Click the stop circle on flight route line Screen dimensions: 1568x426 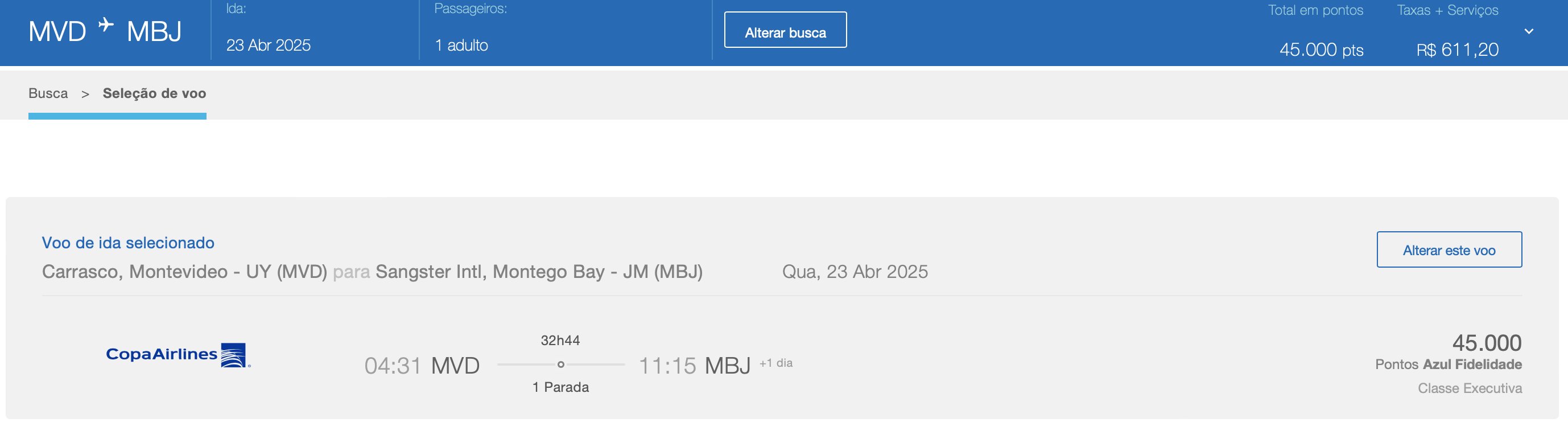pos(560,364)
